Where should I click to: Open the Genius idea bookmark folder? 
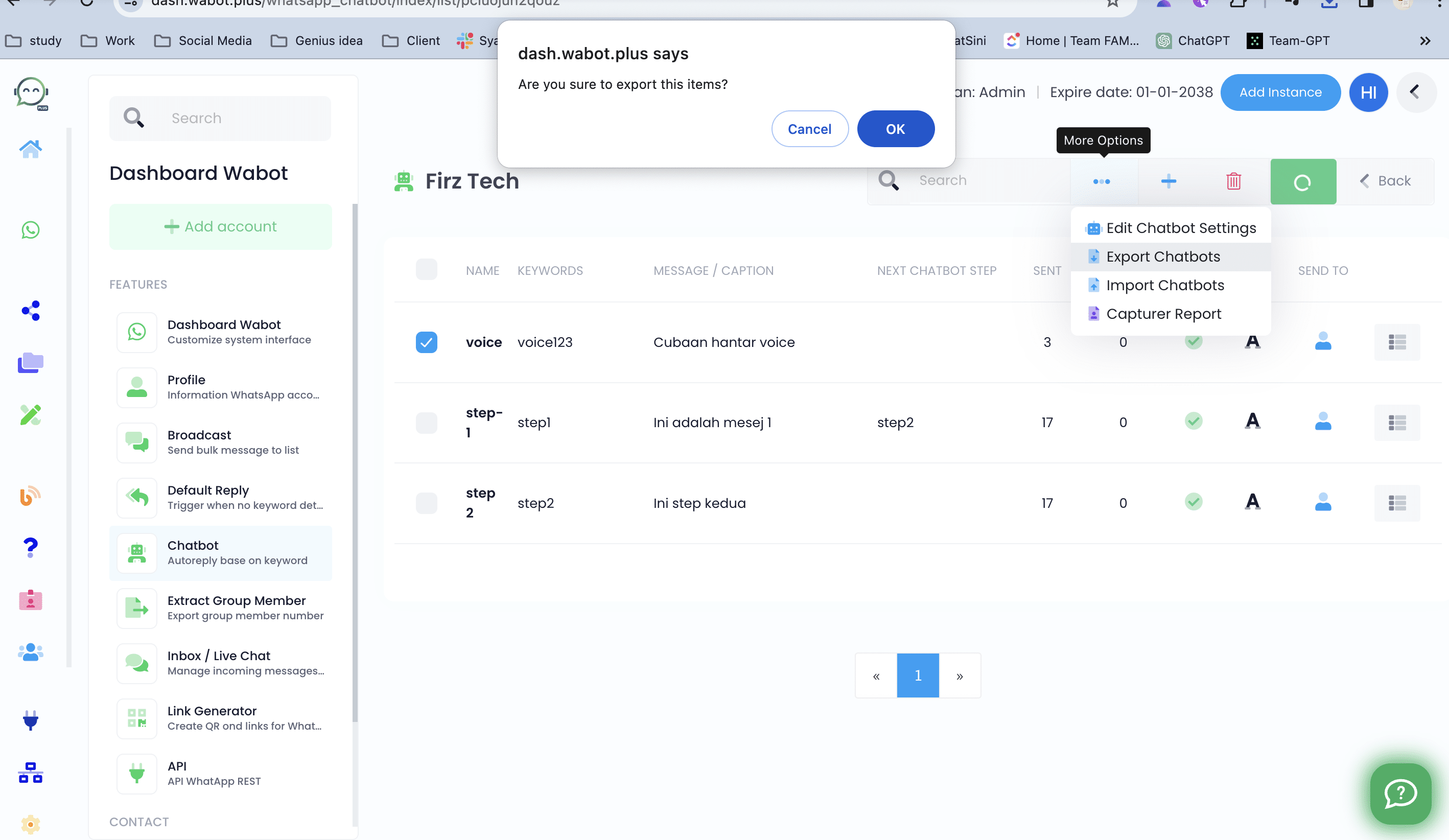(317, 41)
